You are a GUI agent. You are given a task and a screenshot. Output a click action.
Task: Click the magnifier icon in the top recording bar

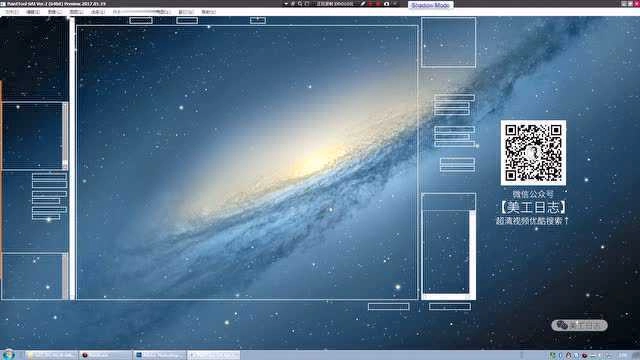coord(300,4)
